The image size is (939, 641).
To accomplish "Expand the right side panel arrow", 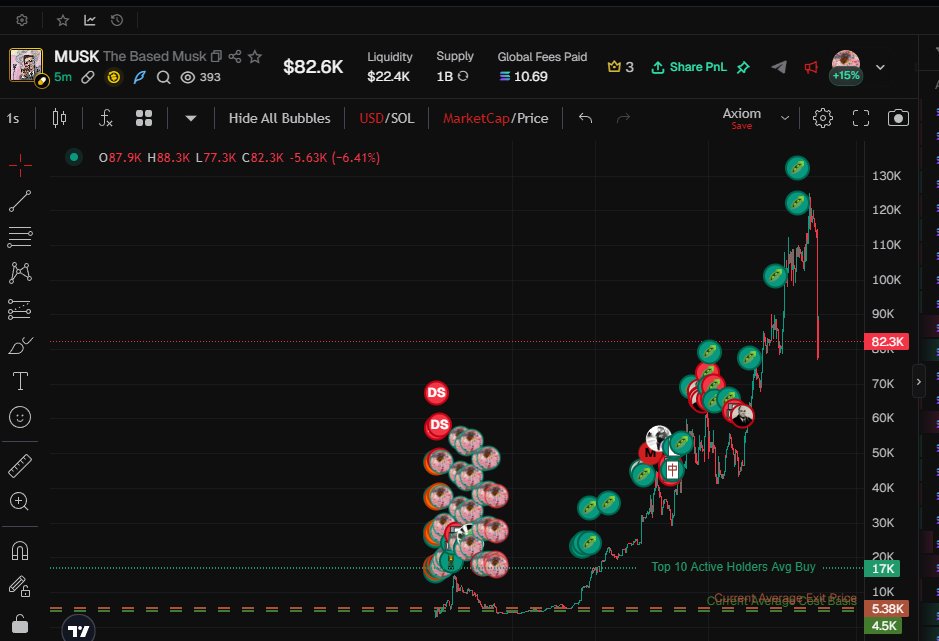I will 919,382.
